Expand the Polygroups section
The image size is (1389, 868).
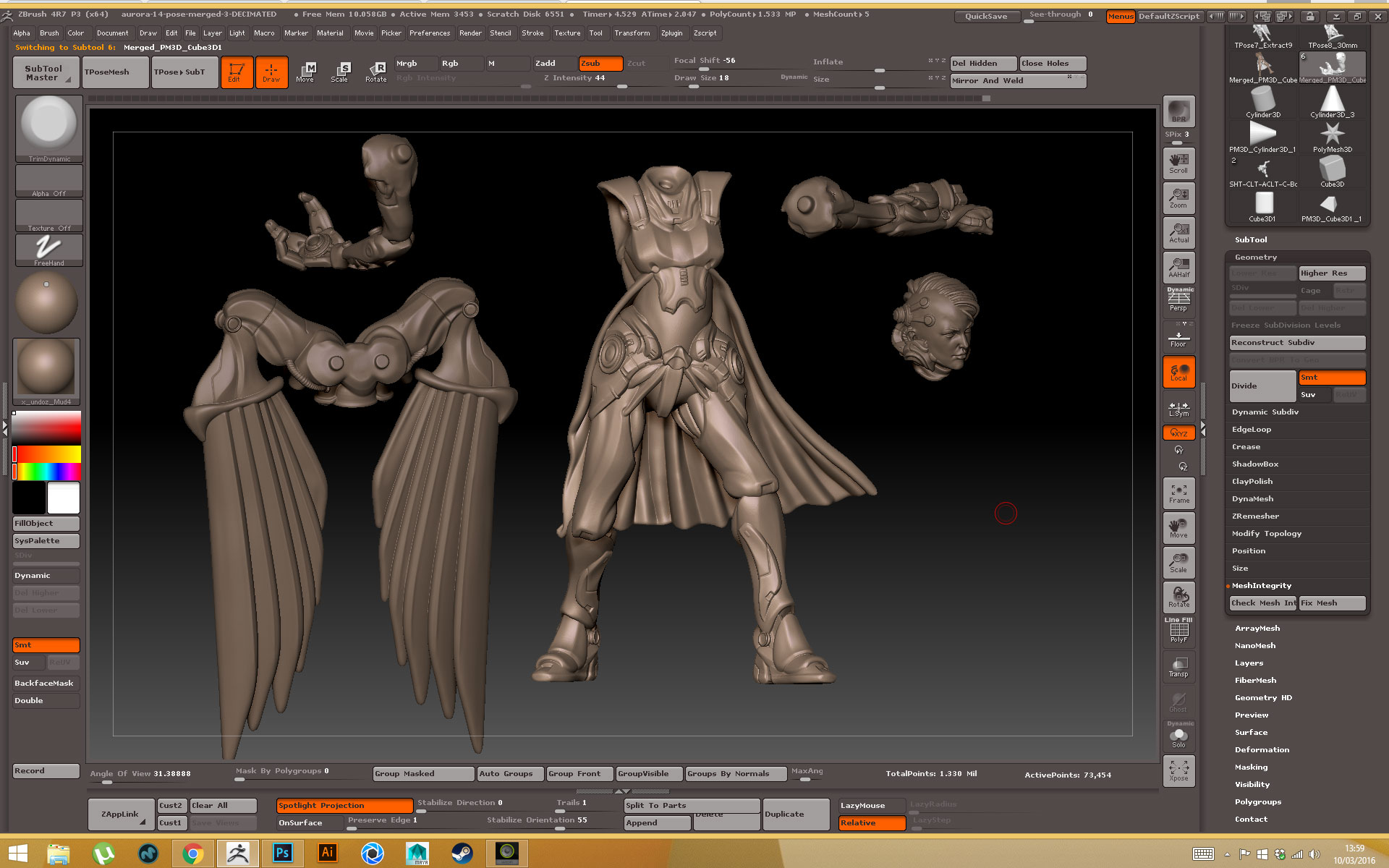(x=1258, y=802)
